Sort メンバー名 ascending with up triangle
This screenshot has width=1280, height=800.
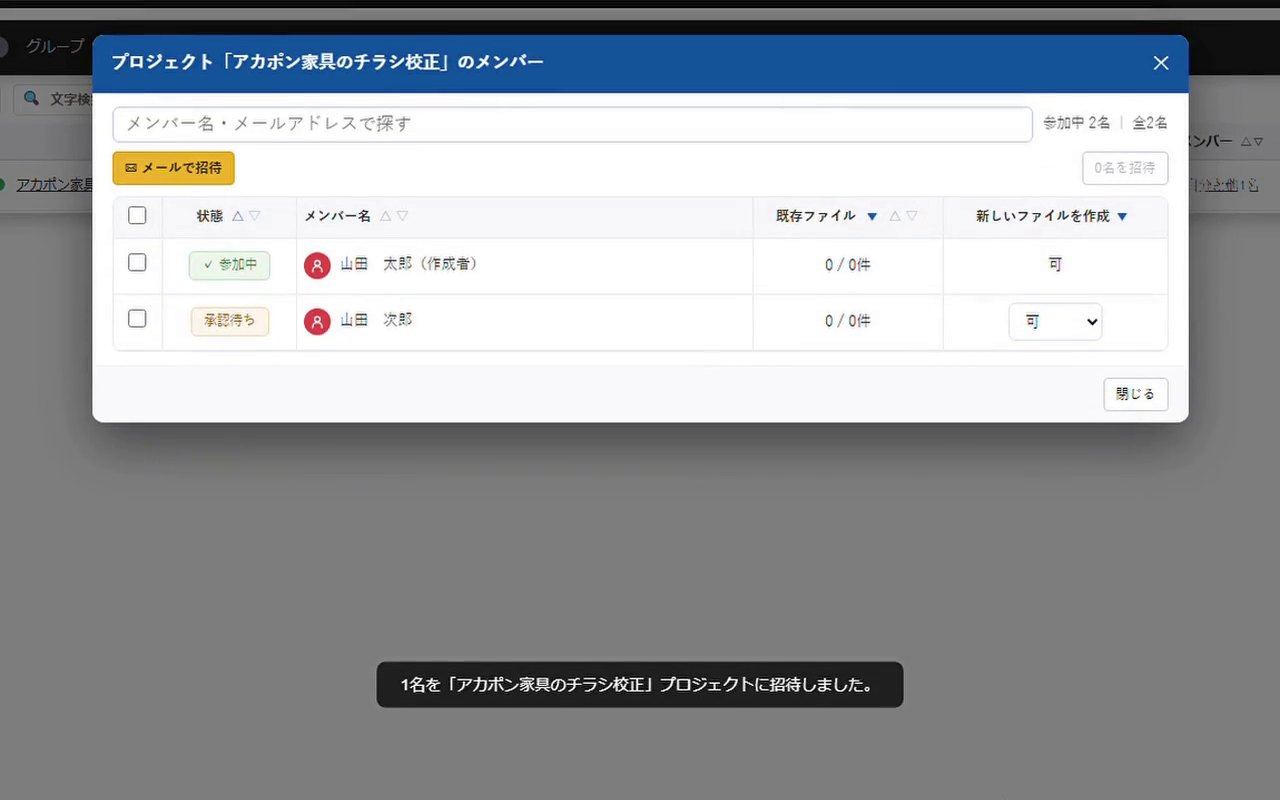(386, 216)
